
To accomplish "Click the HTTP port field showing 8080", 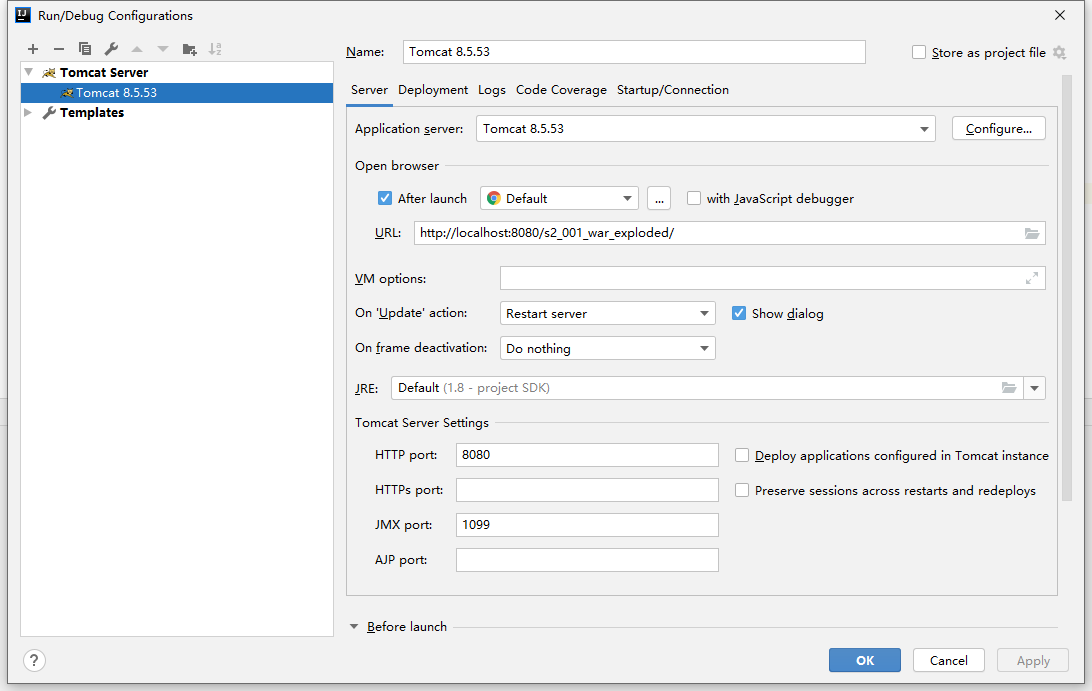I will (x=587, y=455).
